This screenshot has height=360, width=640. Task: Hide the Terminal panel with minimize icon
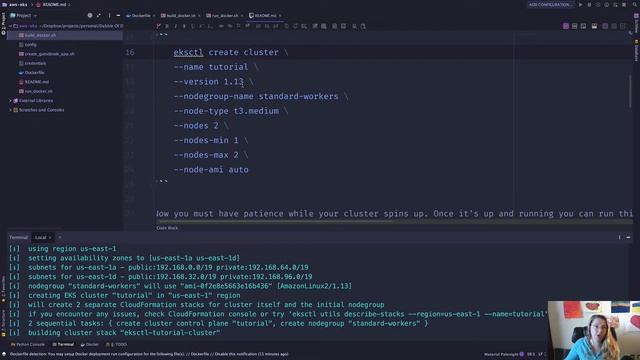click(x=628, y=238)
